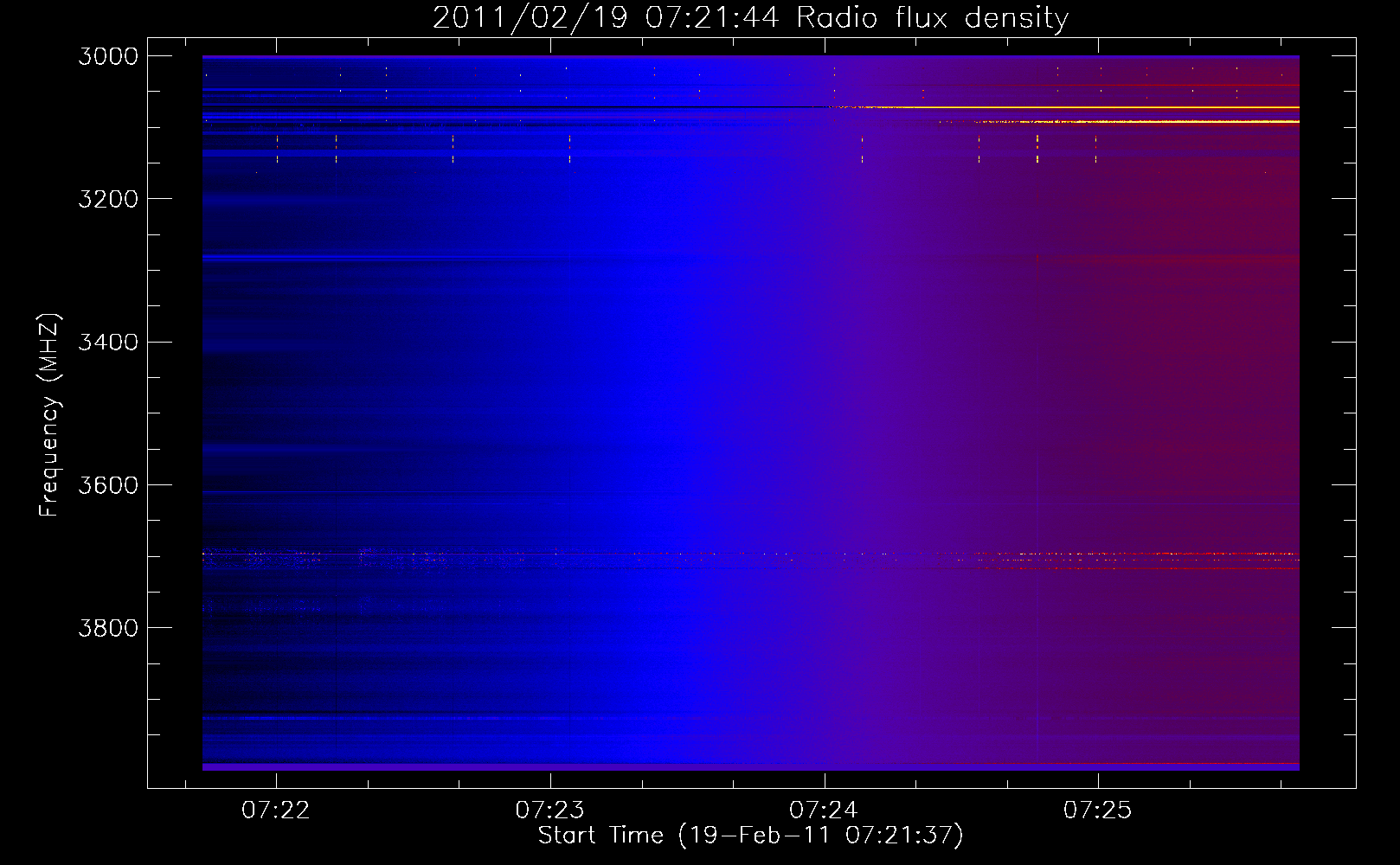The height and width of the screenshot is (865, 1400).
Task: Click the "Start Time (19-Feb-11 07:21:37)" axis label
Action: [x=750, y=836]
